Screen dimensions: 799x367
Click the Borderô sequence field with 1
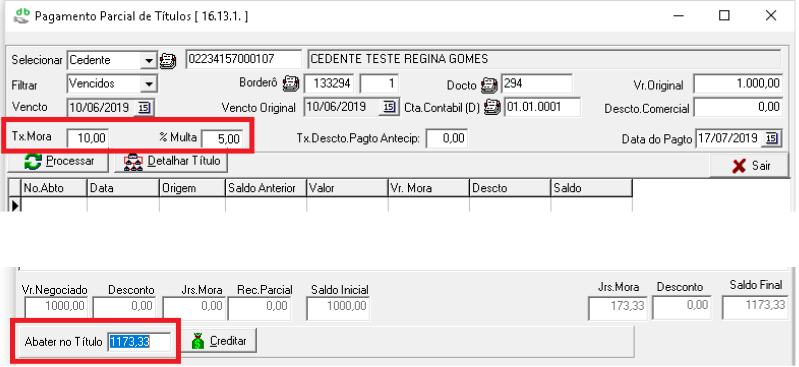379,84
